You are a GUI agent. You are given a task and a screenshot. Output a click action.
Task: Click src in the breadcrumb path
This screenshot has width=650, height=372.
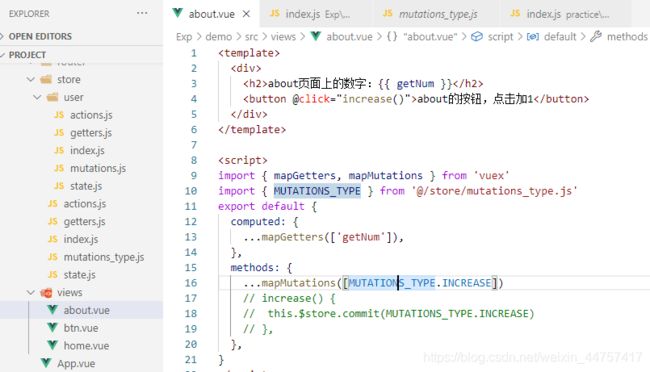(x=251, y=37)
